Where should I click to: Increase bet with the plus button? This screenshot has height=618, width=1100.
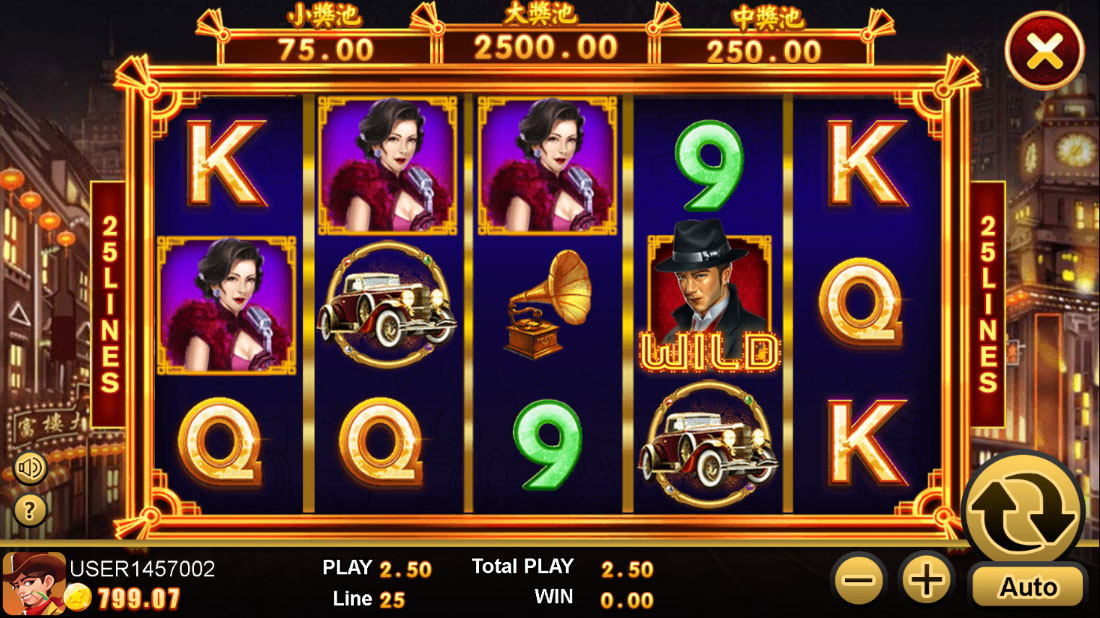point(927,581)
